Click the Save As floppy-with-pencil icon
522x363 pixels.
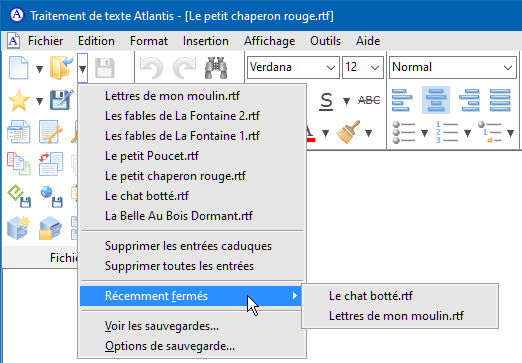(61, 100)
